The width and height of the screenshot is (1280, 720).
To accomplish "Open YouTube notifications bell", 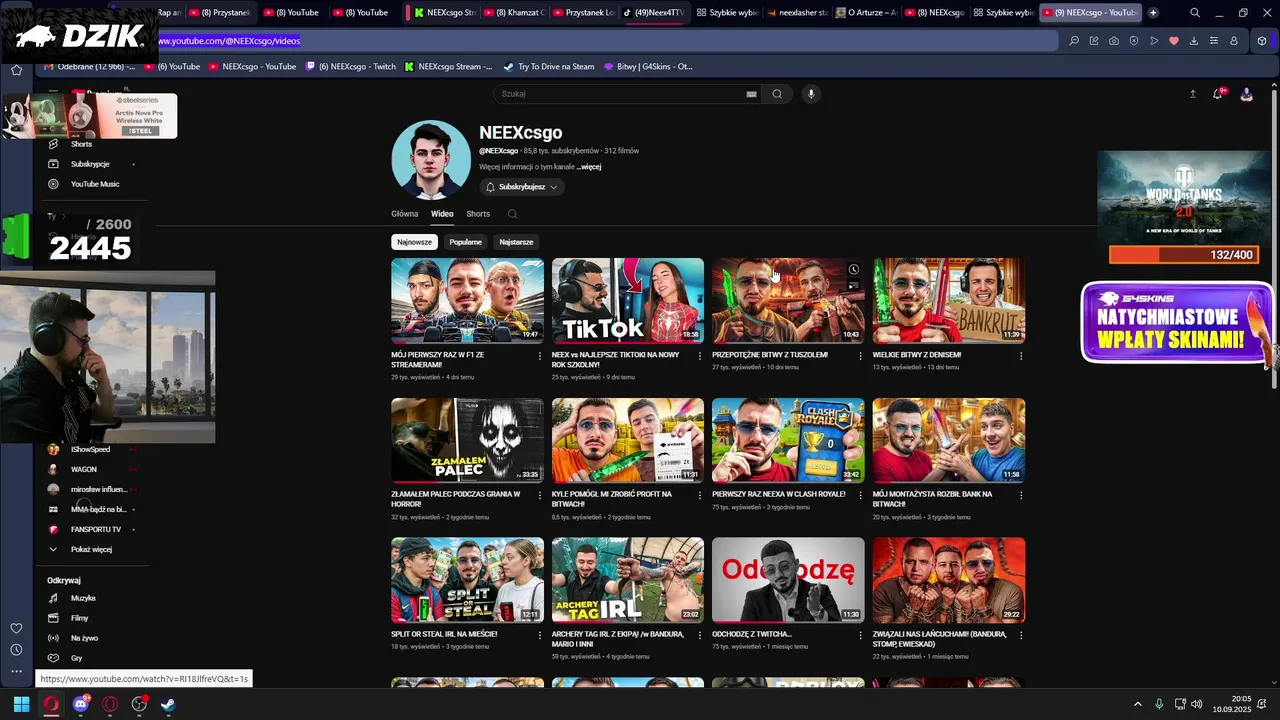I will (1218, 94).
